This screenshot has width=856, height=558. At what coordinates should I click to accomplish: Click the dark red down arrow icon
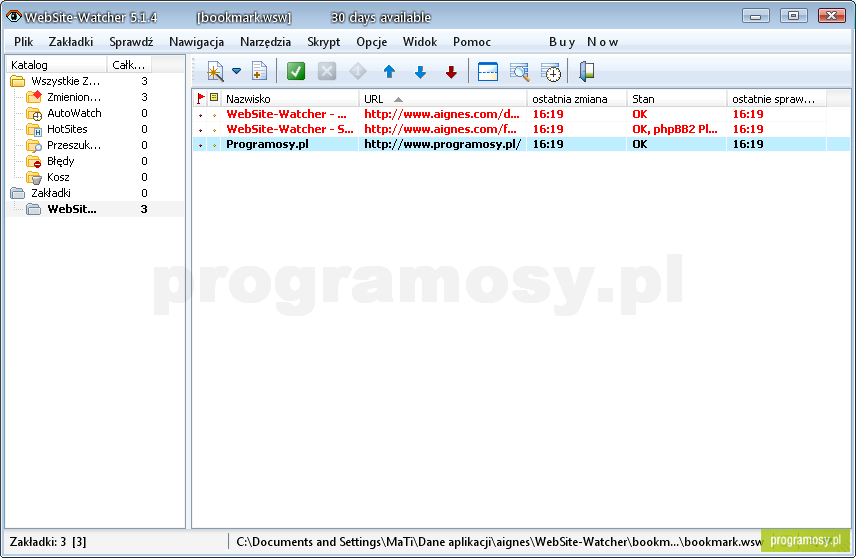coord(451,72)
